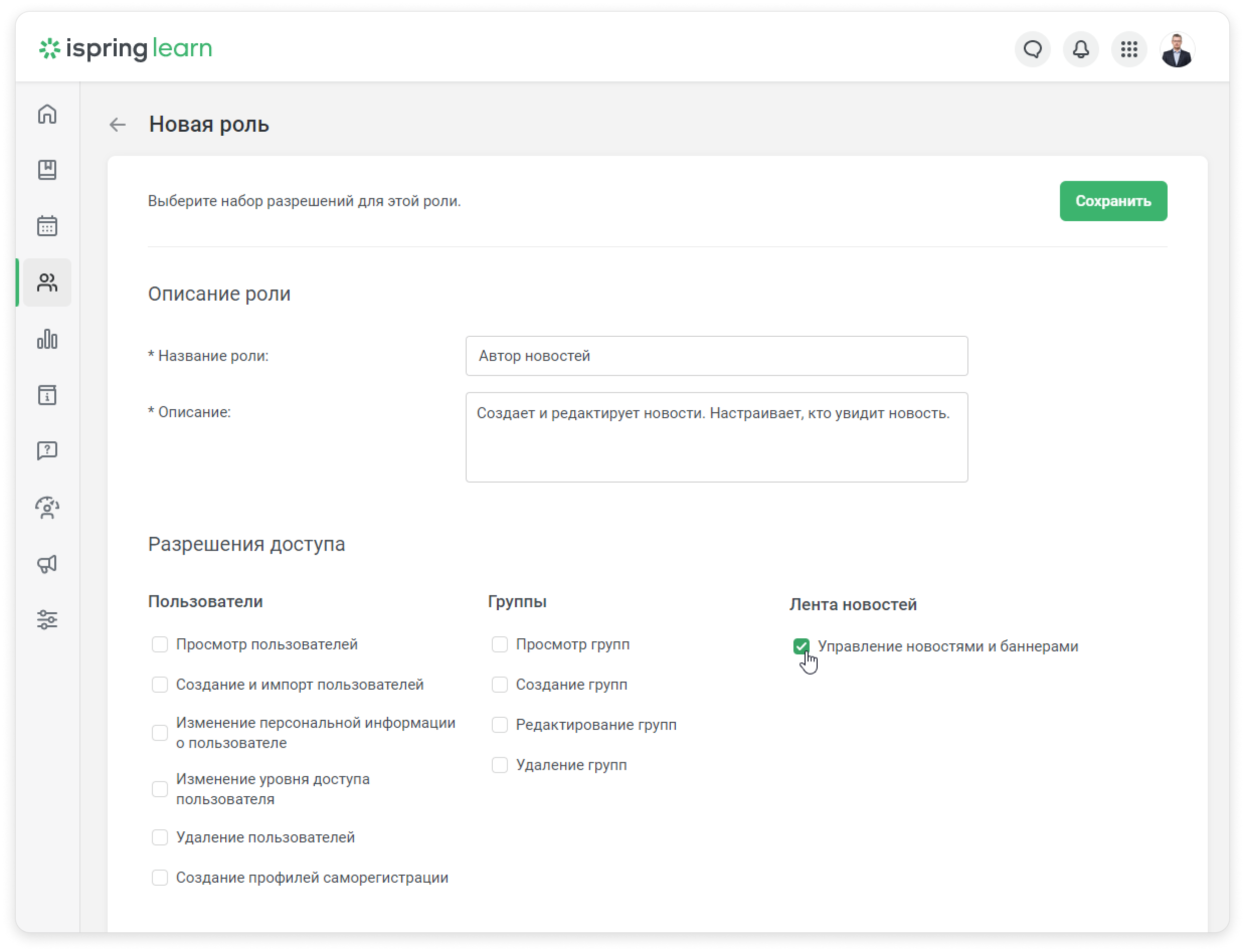Image resolution: width=1245 pixels, height=952 pixels.
Task: Check Изменение уровня доступа пользователя
Action: point(160,789)
